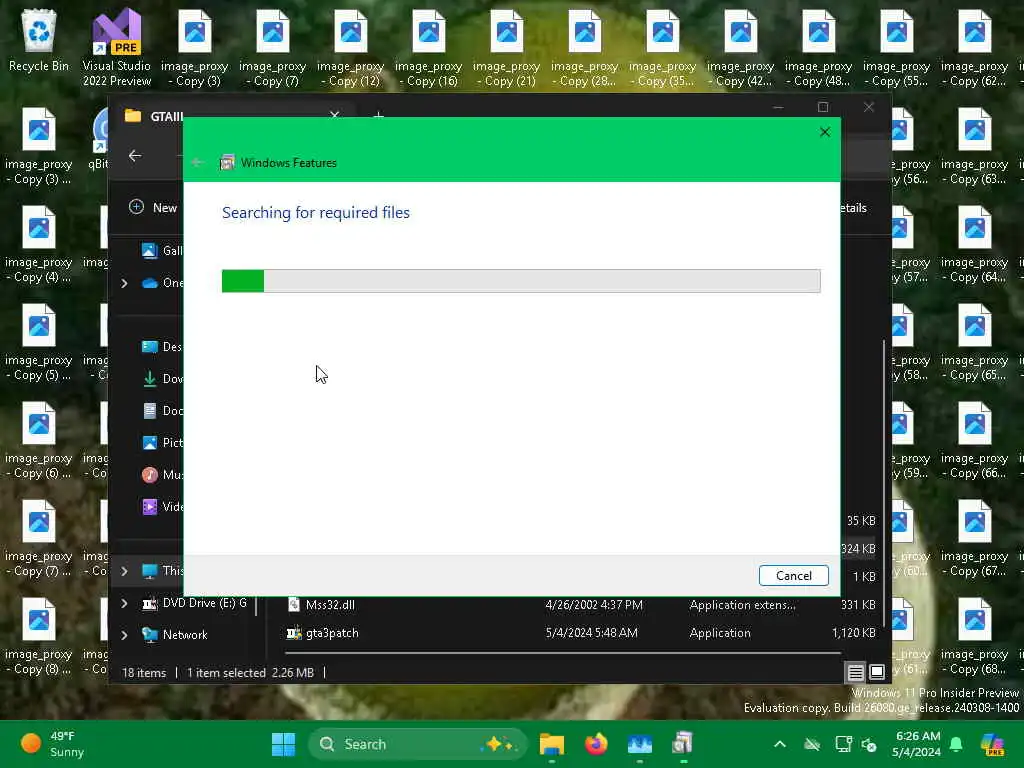Select image_proxy - Copy (48...) desktop file
1024x768 pixels.
coord(819,48)
